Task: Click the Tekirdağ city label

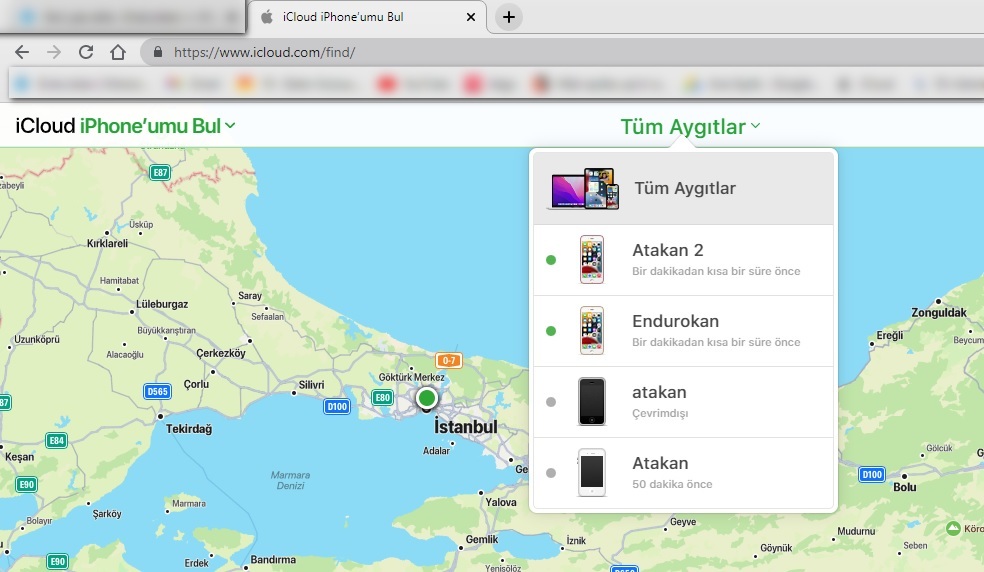Action: pos(189,429)
